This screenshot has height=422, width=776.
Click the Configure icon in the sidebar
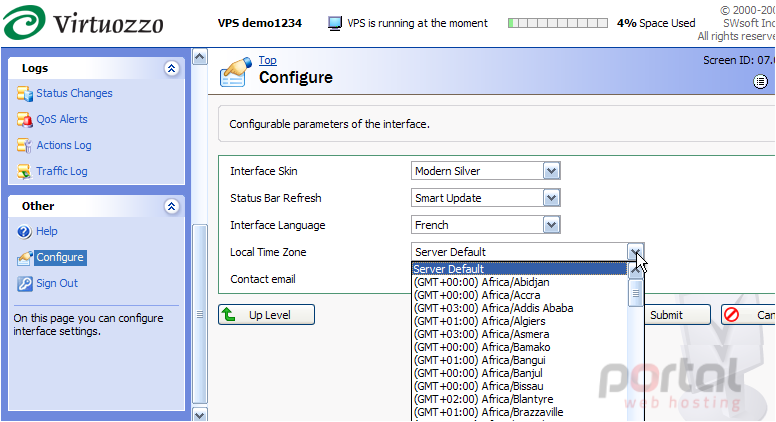tap(25, 258)
